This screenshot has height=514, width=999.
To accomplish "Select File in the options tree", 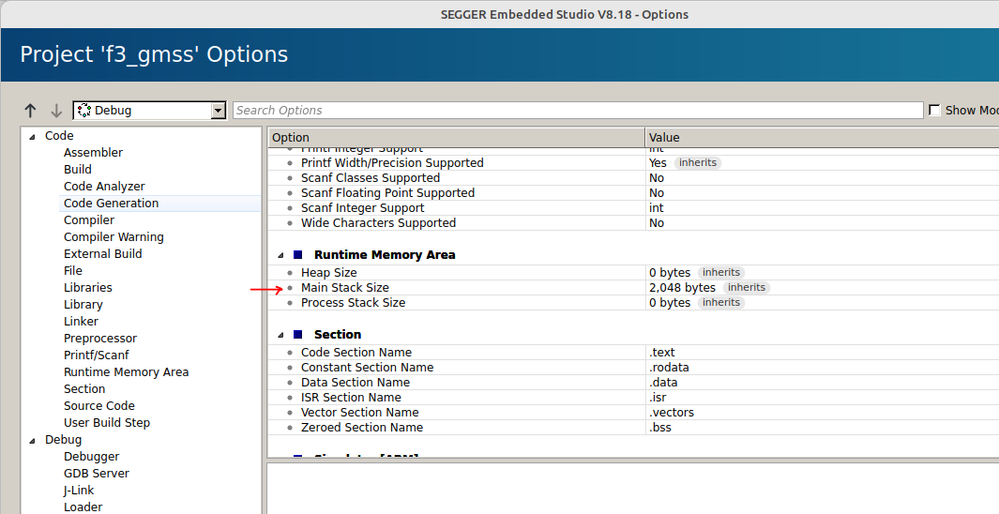I will [73, 271].
